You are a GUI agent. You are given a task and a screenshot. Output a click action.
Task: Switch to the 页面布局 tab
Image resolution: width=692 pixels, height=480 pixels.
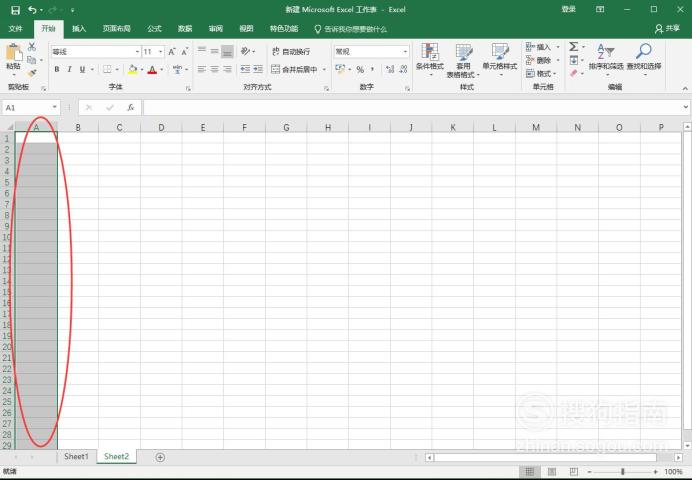117,29
